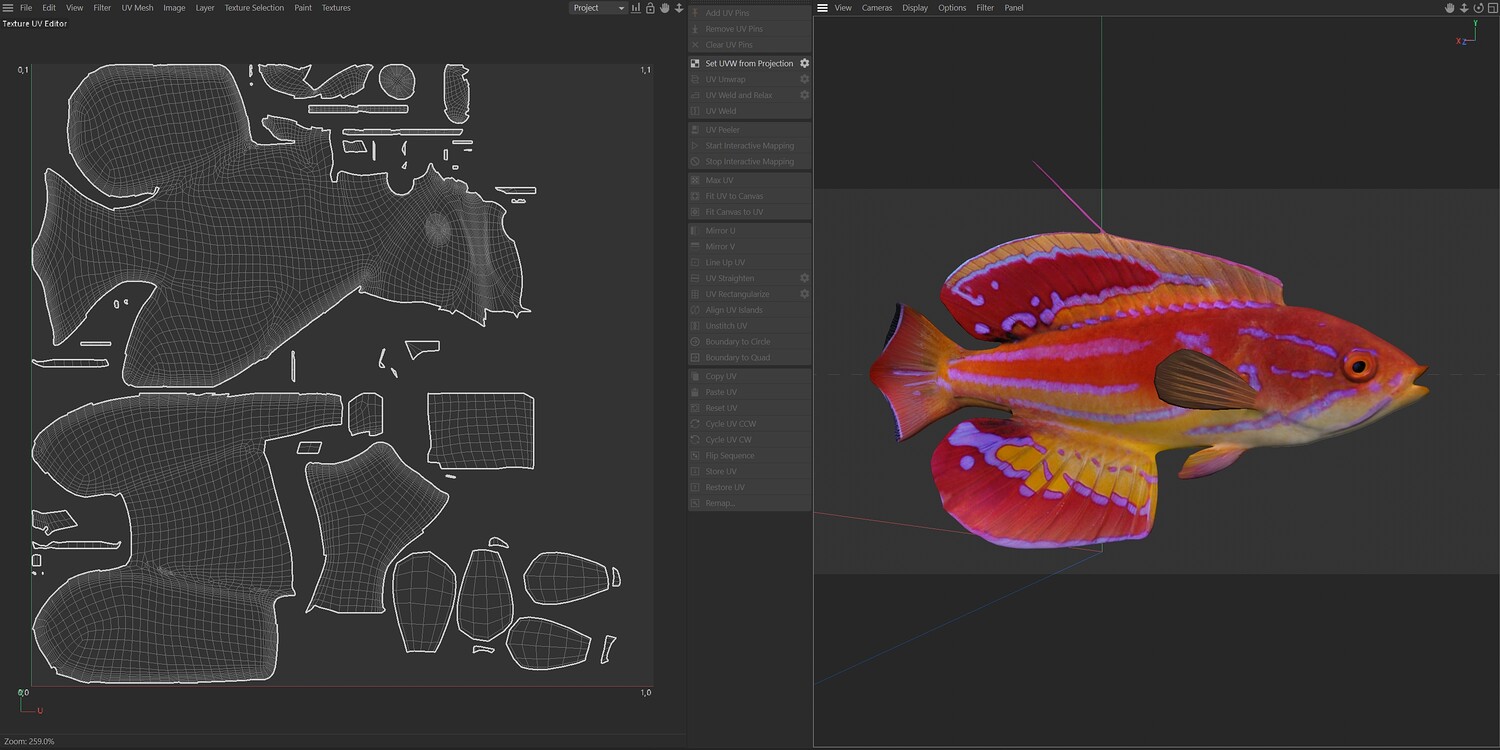Open the 3D viewport View menu
Viewport: 1500px width, 750px height.
pos(843,8)
